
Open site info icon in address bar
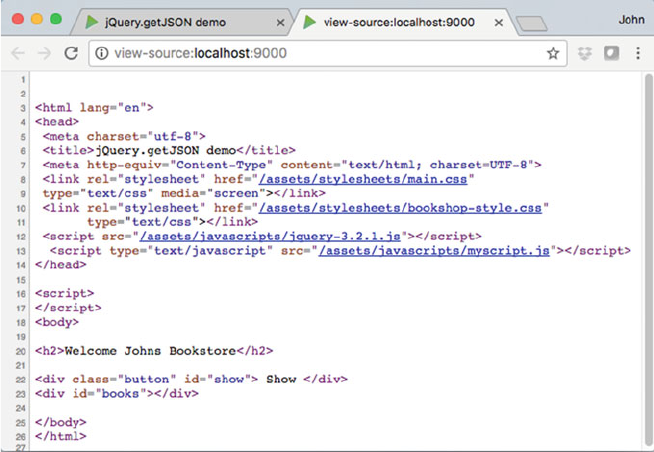101,53
